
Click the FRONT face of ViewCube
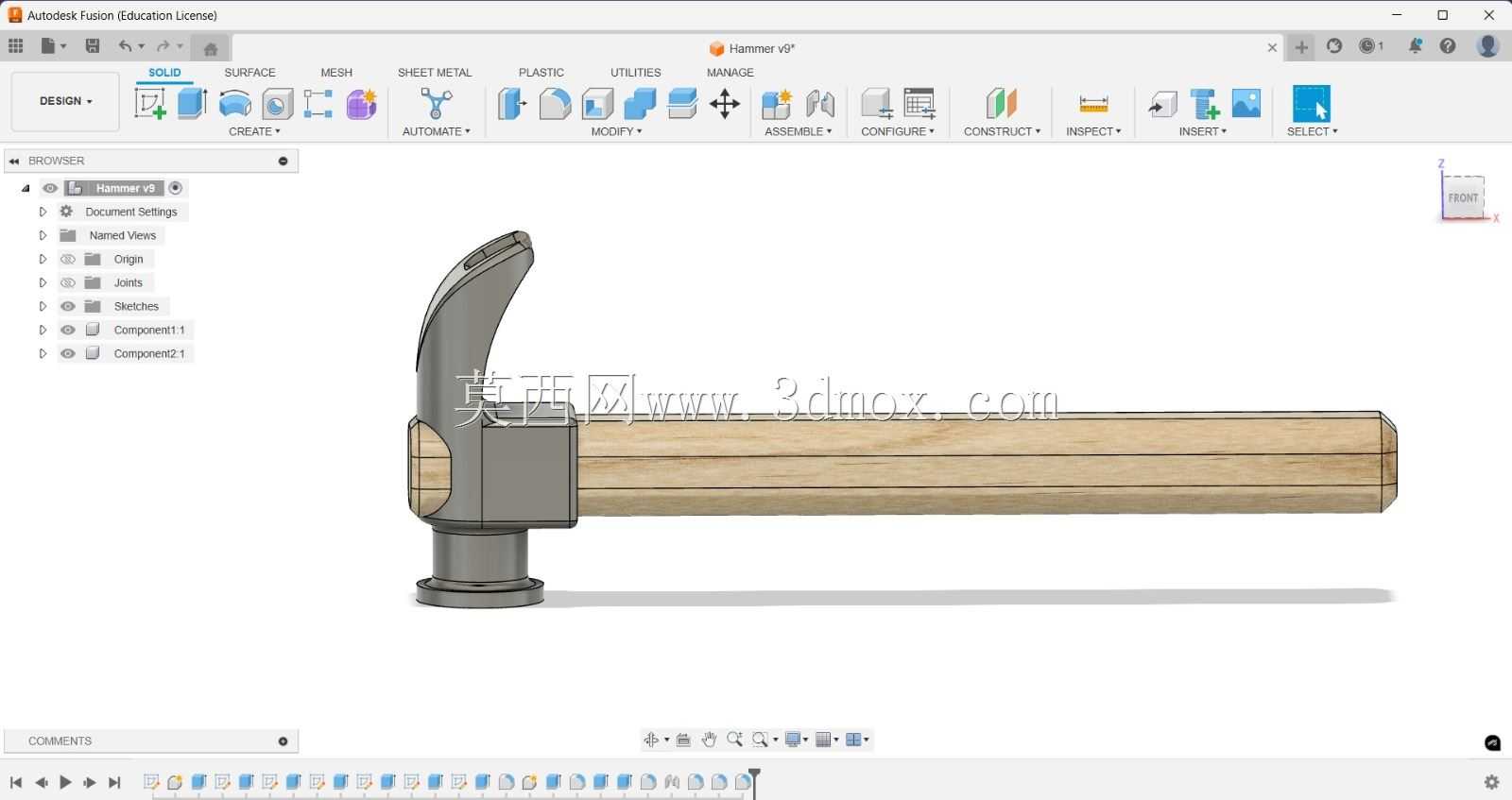pyautogui.click(x=1462, y=197)
